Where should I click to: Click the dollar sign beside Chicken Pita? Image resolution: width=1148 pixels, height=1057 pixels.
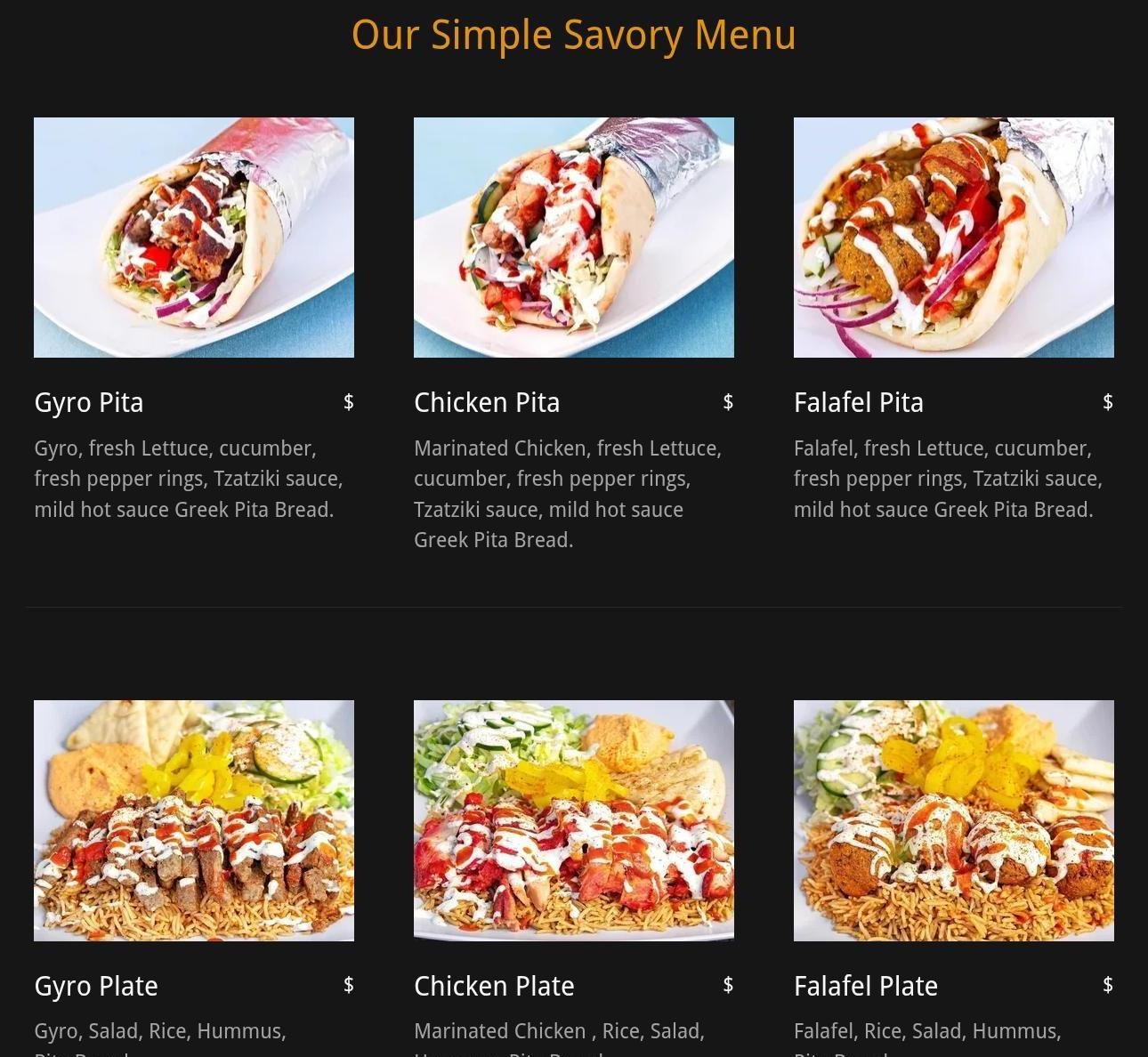click(728, 402)
